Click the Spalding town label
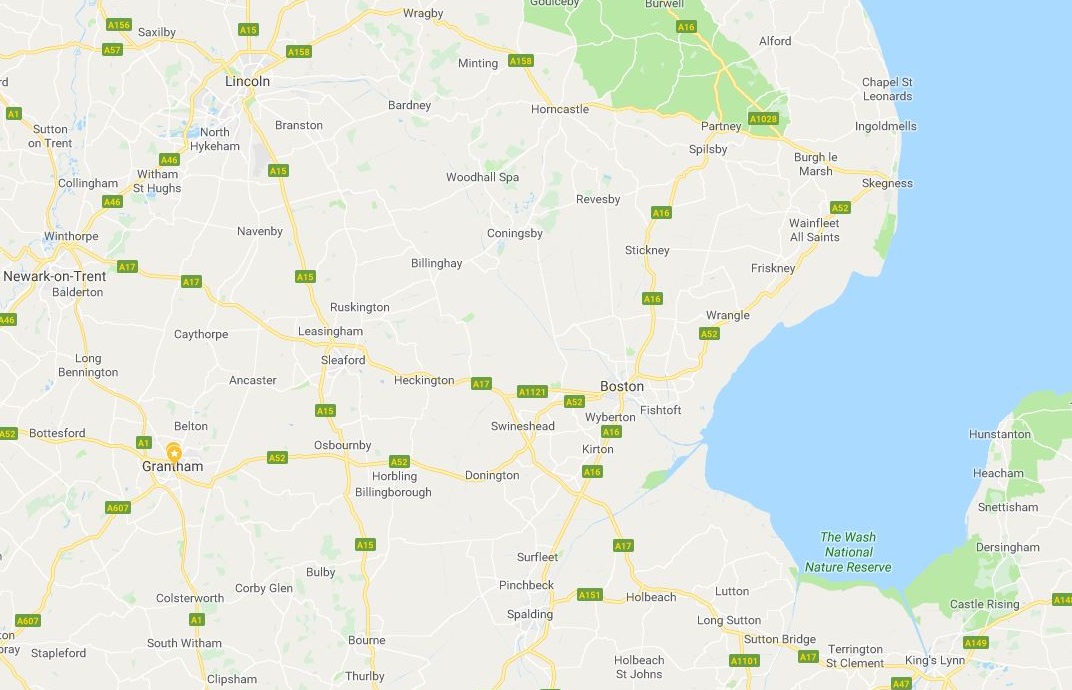The width and height of the screenshot is (1072, 690). (530, 614)
